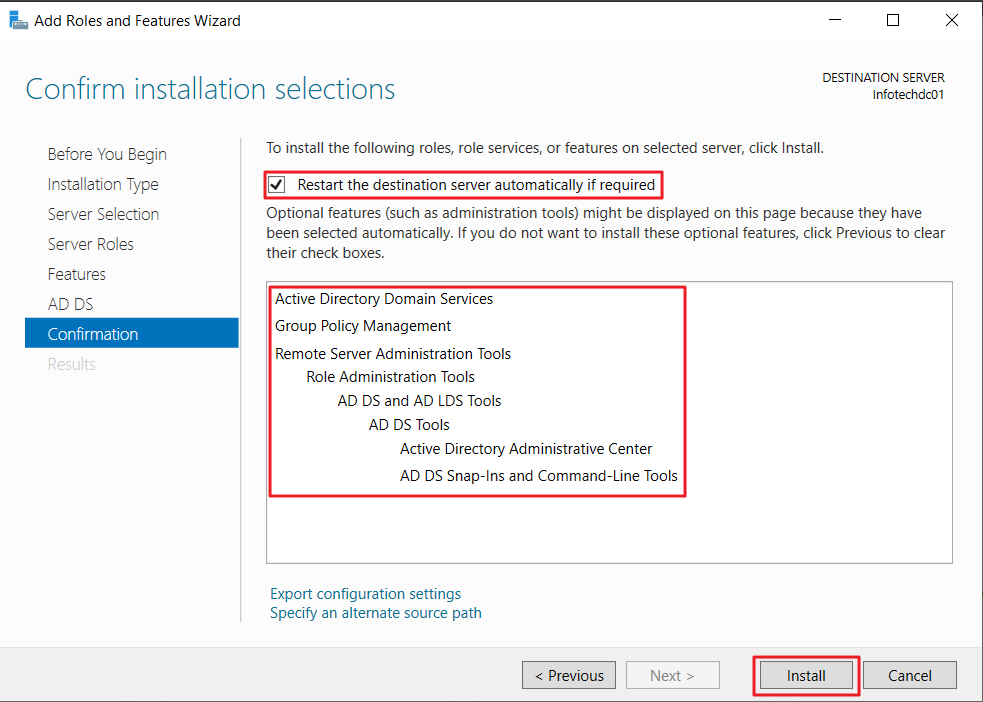Open Specify an alternate source path link
Viewport: 983px width, 702px height.
pos(376,613)
